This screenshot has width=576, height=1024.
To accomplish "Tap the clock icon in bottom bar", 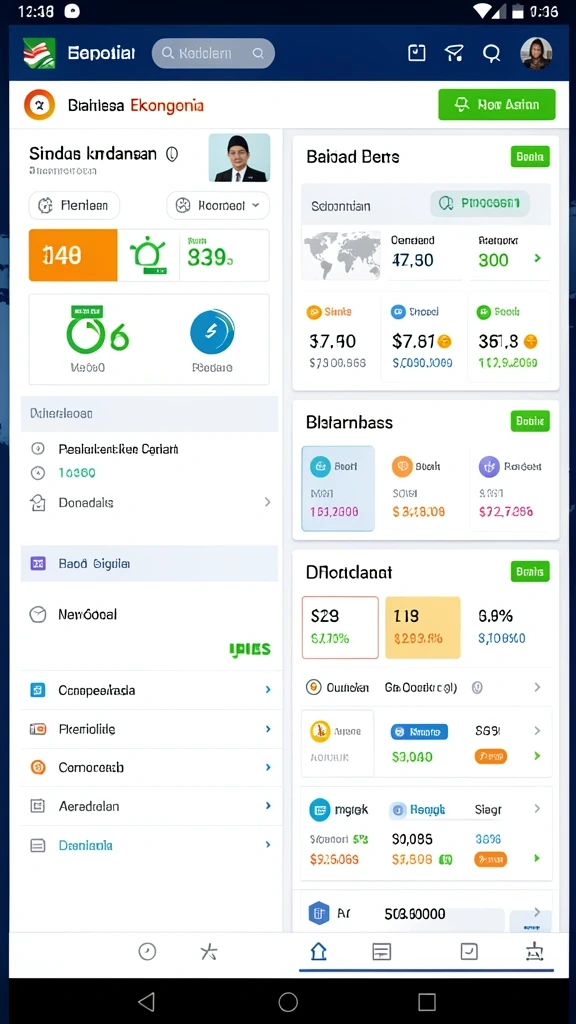I will 148,952.
